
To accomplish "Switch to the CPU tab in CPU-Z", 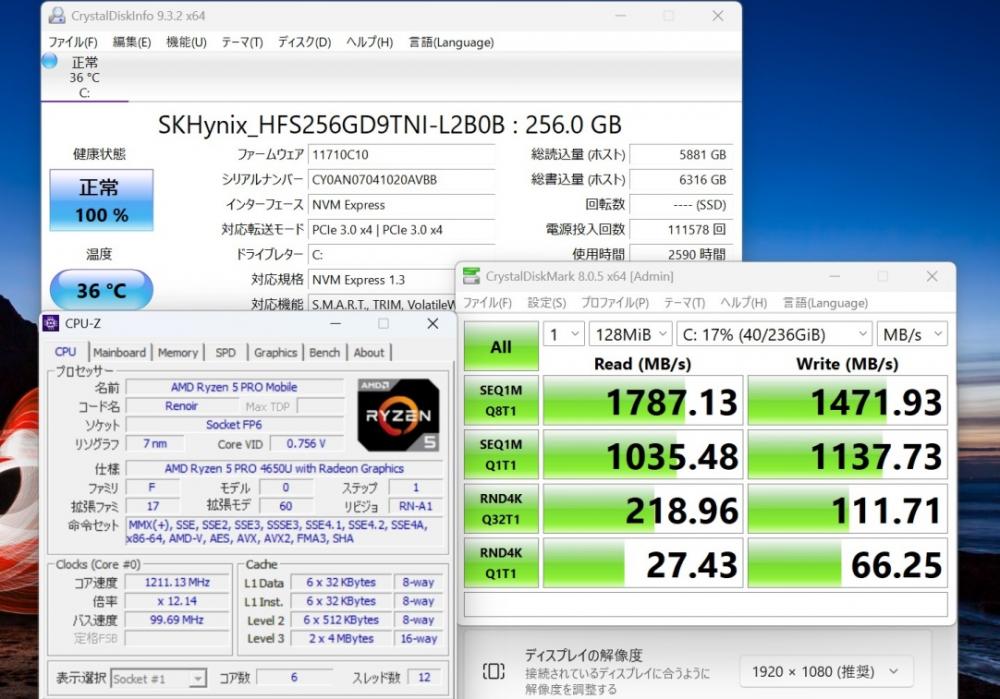I will [65, 352].
